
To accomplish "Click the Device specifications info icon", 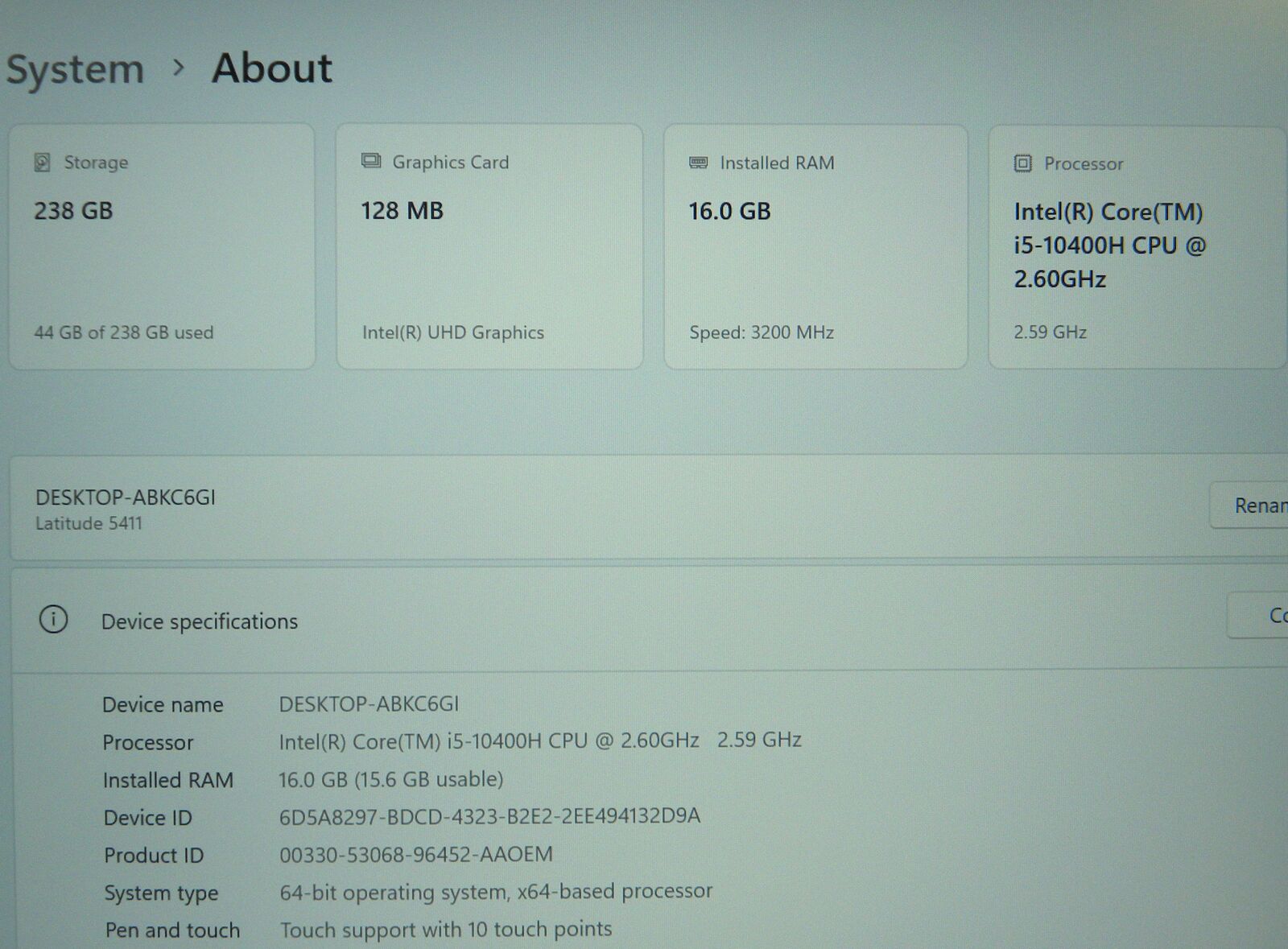I will [x=53, y=620].
